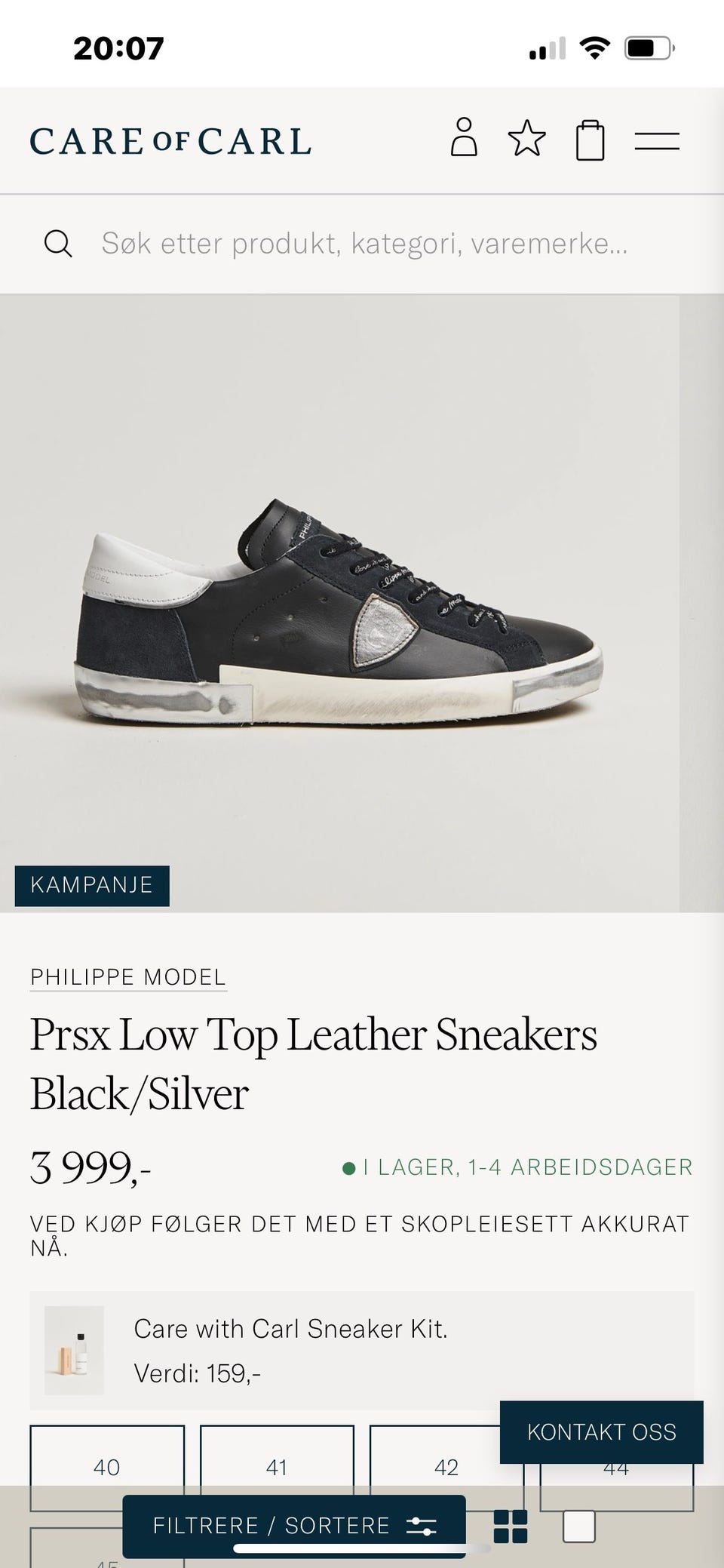
Task: Tap the filter sliders icon
Action: pyautogui.click(x=421, y=1526)
